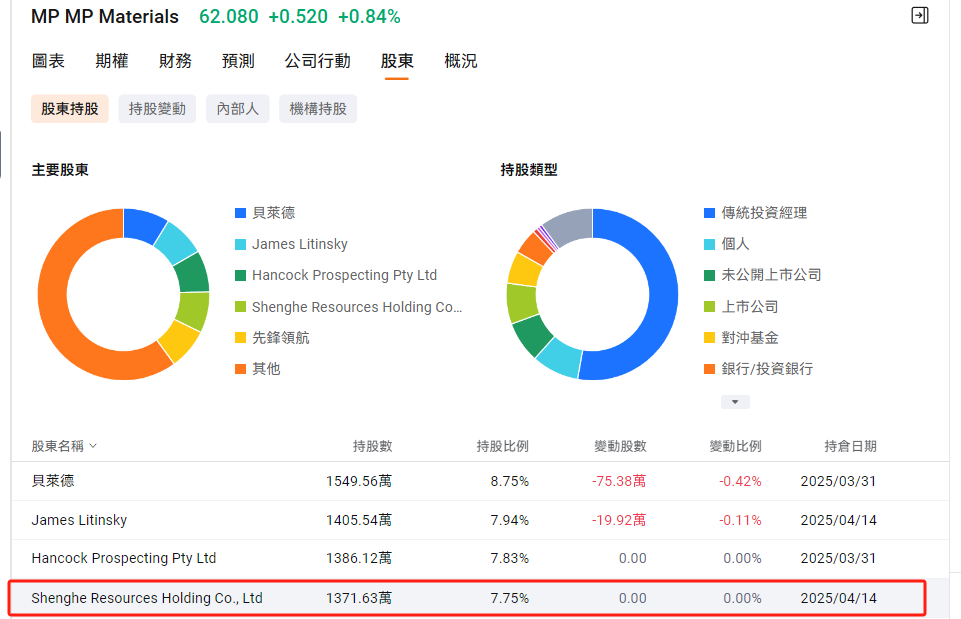The height and width of the screenshot is (619, 961).
Task: Open the 財務 tab
Action: 175,61
